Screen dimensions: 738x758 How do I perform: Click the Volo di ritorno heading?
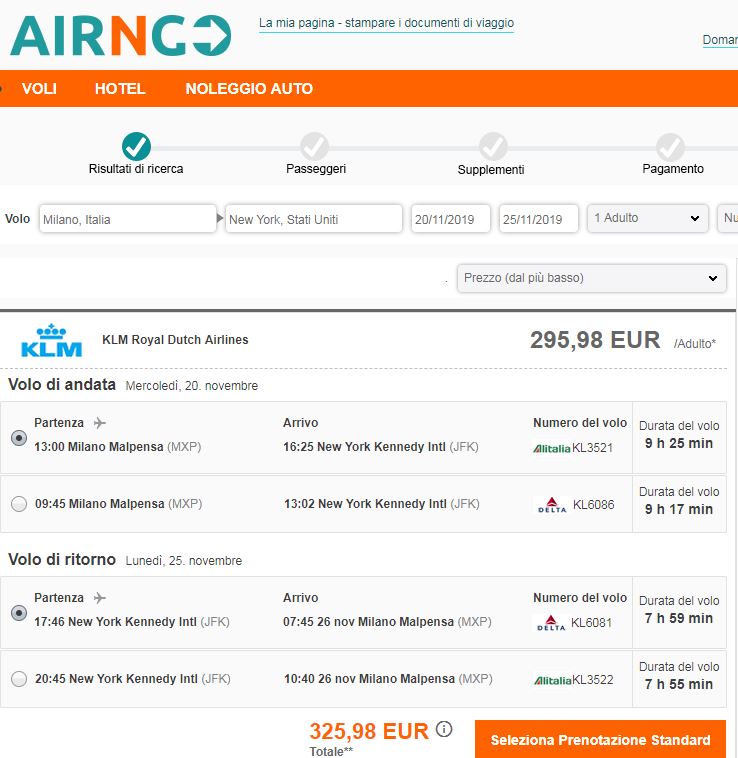[62, 559]
